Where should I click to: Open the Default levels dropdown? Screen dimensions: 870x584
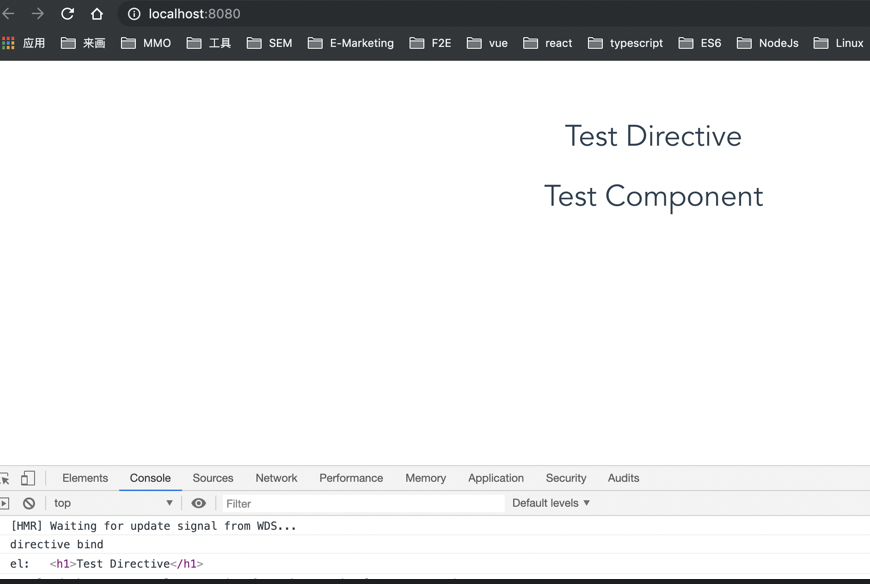(x=550, y=503)
